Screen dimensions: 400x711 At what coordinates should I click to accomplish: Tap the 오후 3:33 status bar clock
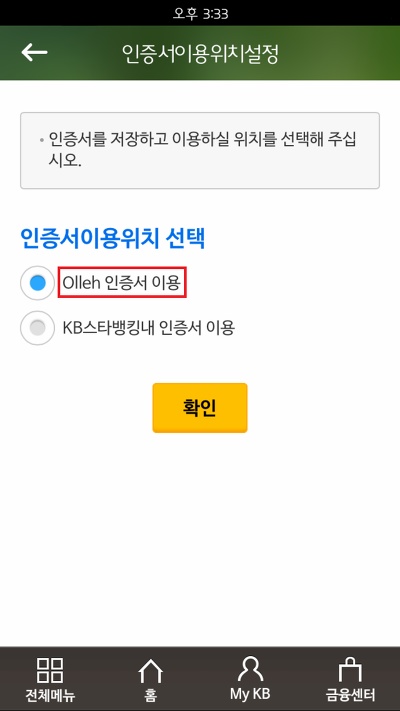click(x=200, y=13)
